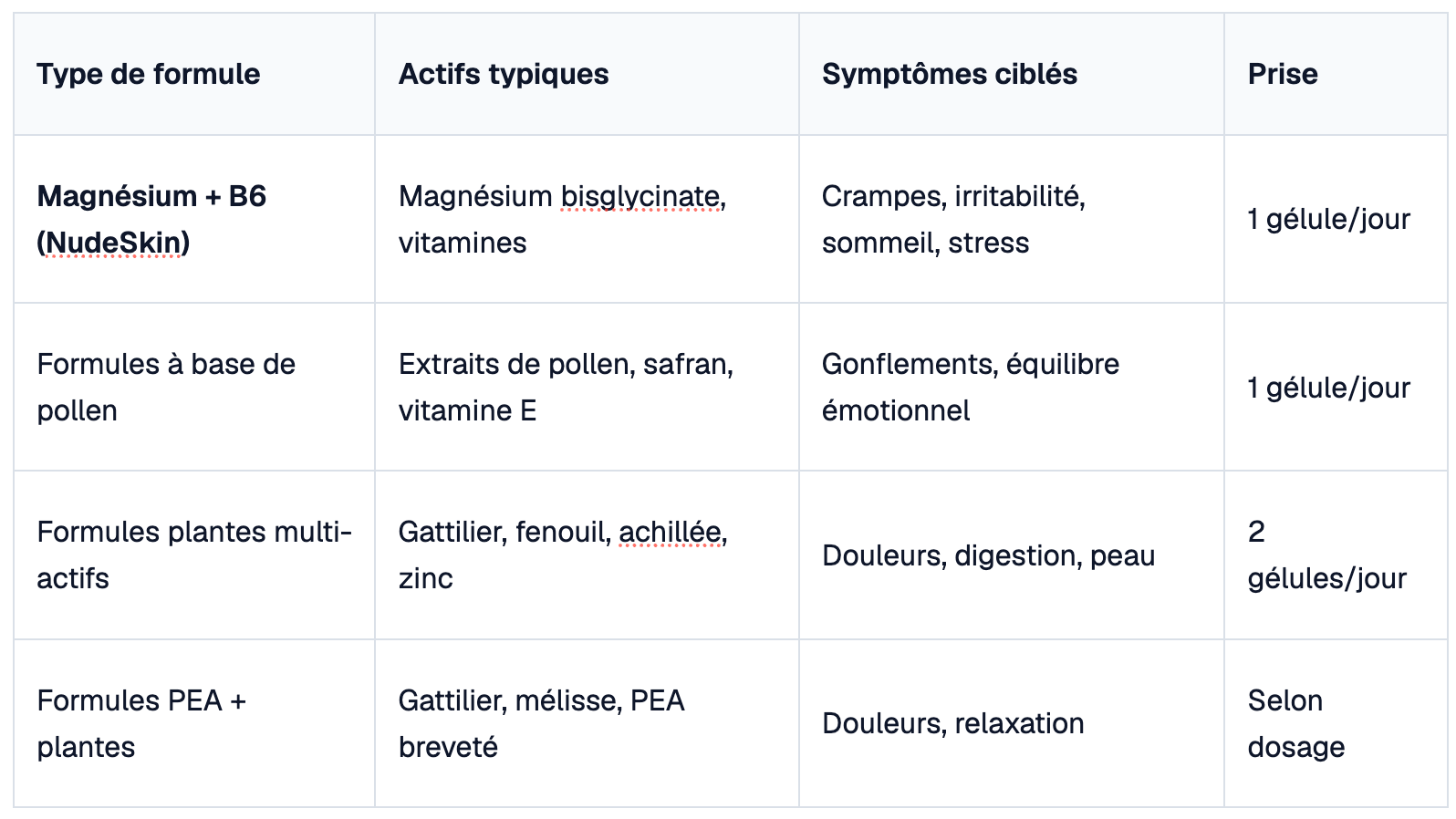Screen dimensions: 1456x819
Task: Click the underlined word 'NudeSkin'
Action: [x=114, y=243]
